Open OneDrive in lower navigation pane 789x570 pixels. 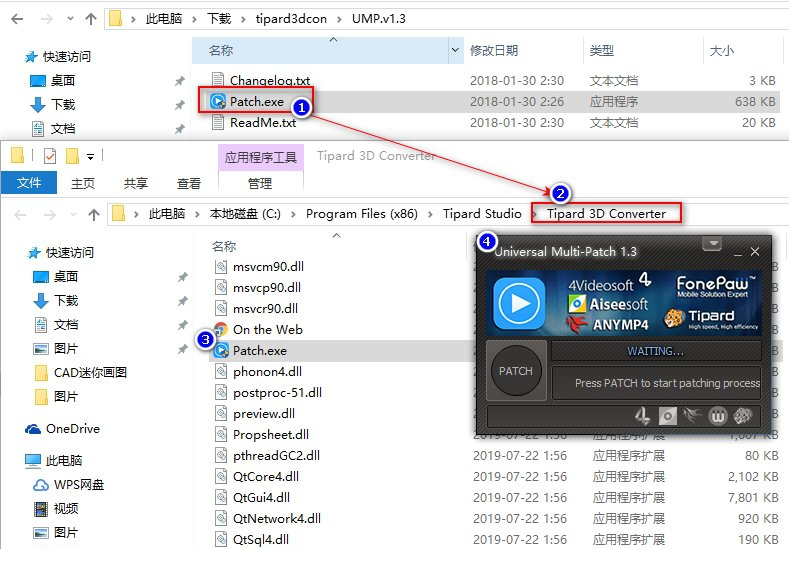[63, 429]
